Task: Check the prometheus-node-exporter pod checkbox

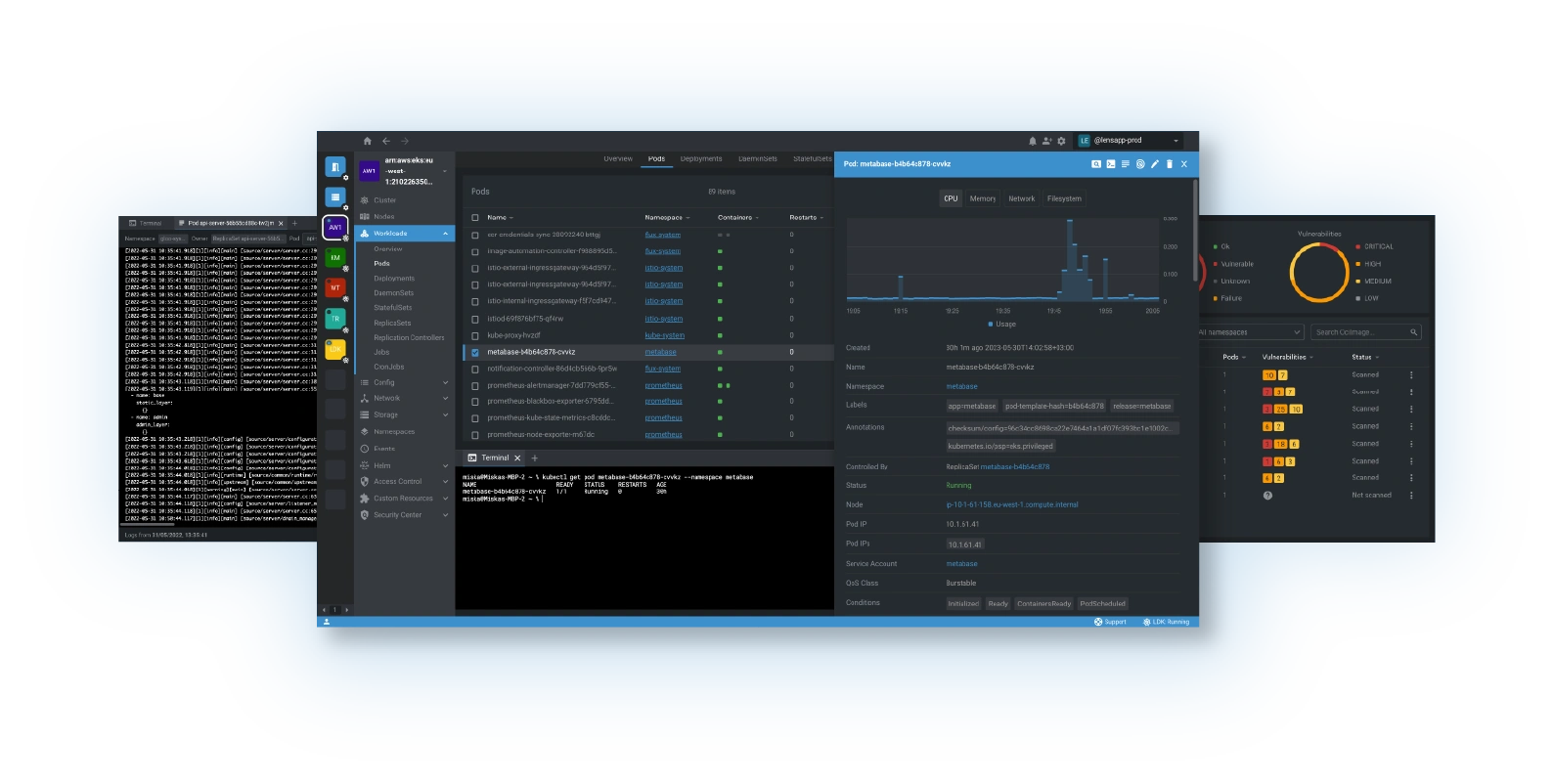Action: tap(475, 435)
